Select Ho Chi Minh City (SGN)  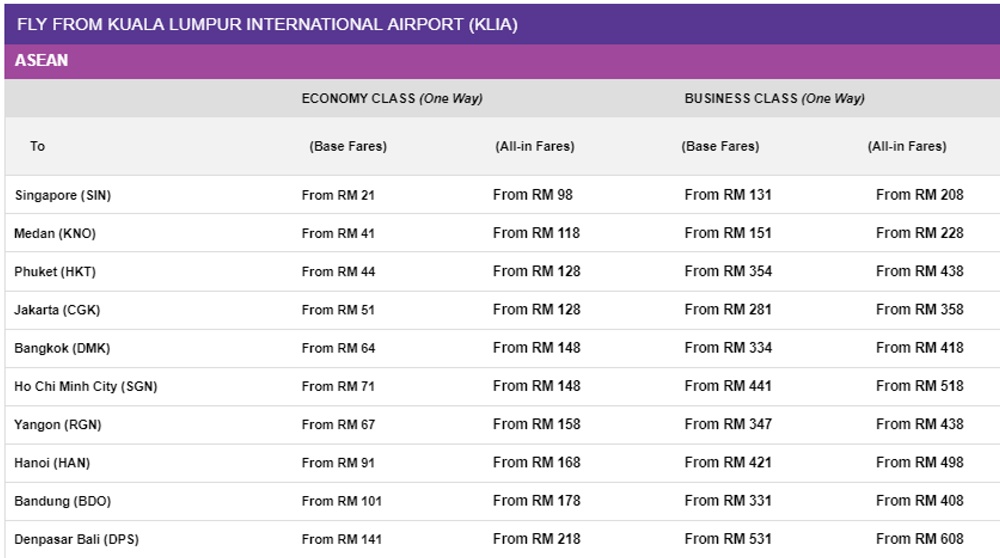[85, 386]
